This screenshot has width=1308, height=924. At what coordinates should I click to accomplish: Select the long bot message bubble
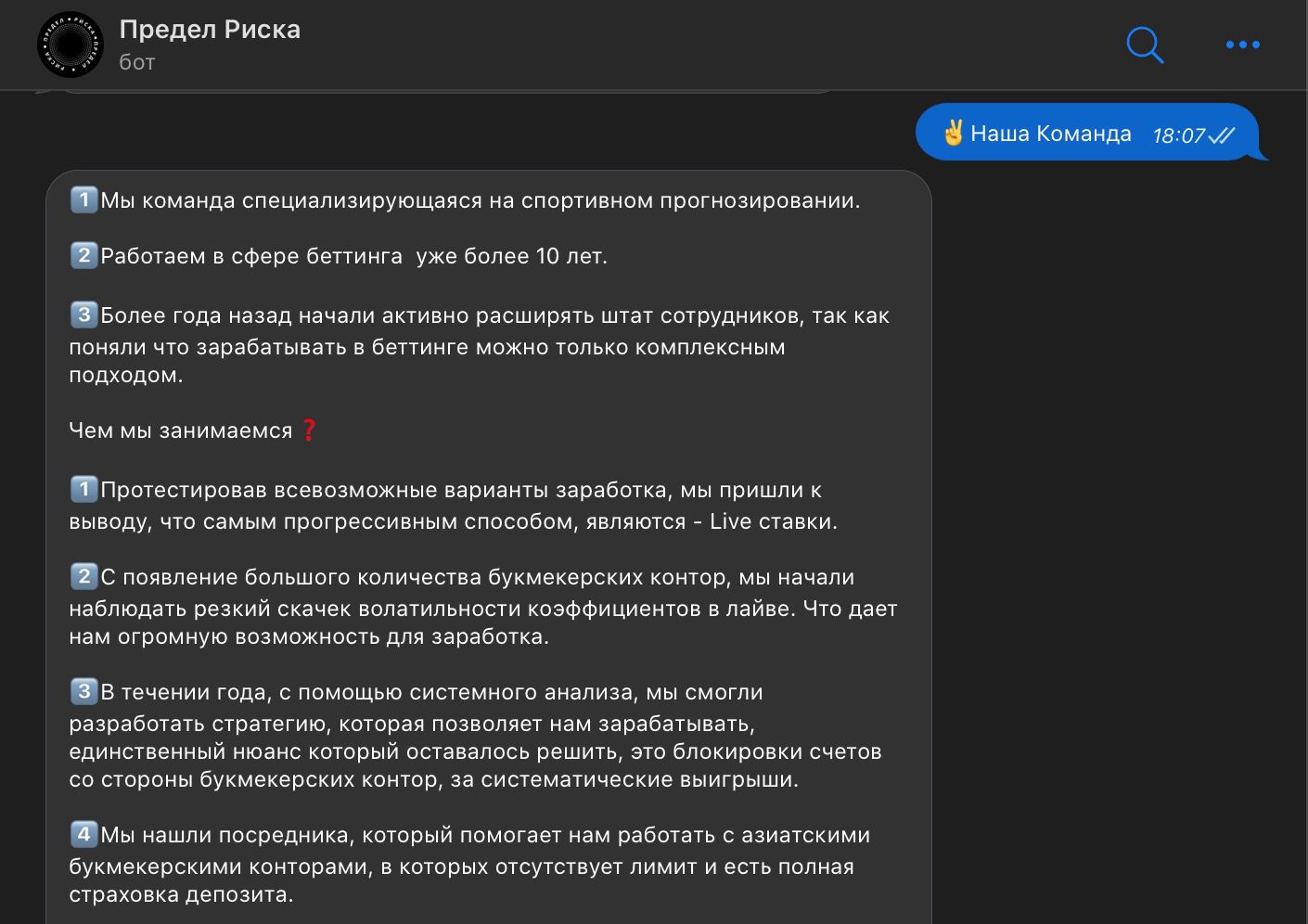[x=482, y=538]
